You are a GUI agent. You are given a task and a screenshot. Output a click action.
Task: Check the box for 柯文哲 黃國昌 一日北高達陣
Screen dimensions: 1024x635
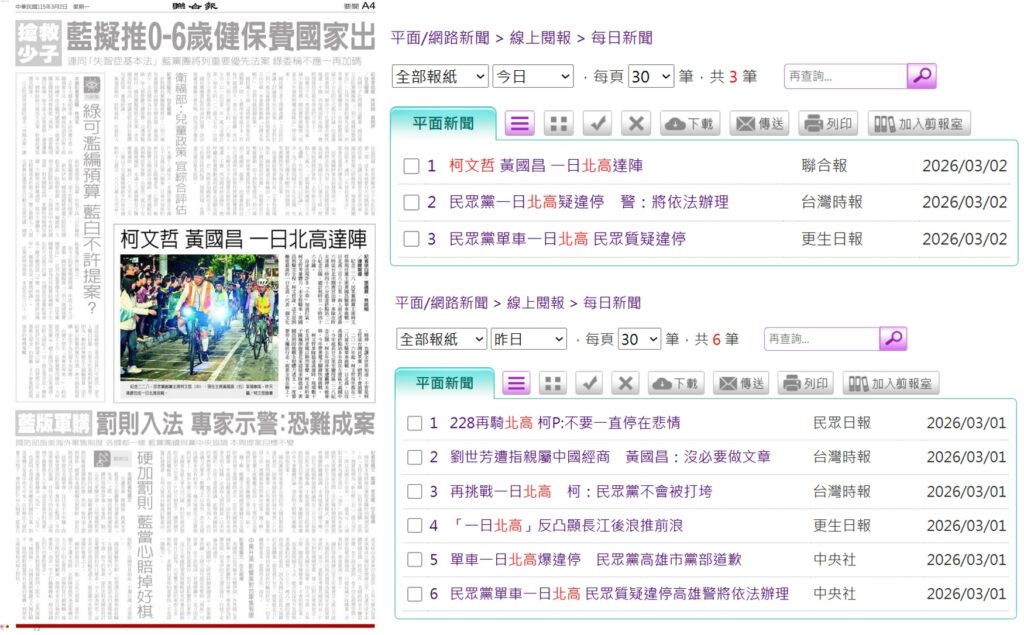click(411, 166)
